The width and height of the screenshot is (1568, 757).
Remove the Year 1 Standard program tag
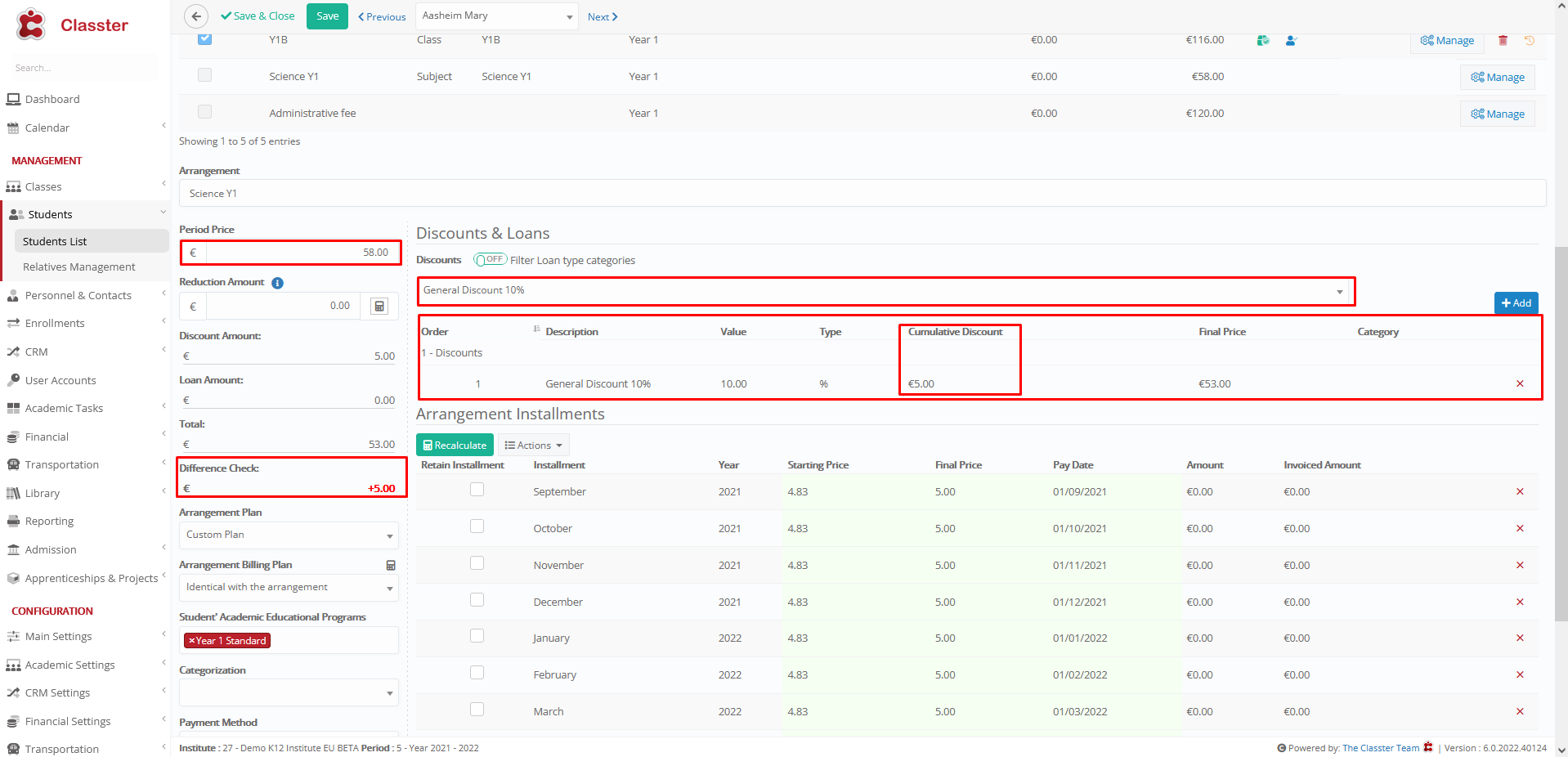coord(191,641)
